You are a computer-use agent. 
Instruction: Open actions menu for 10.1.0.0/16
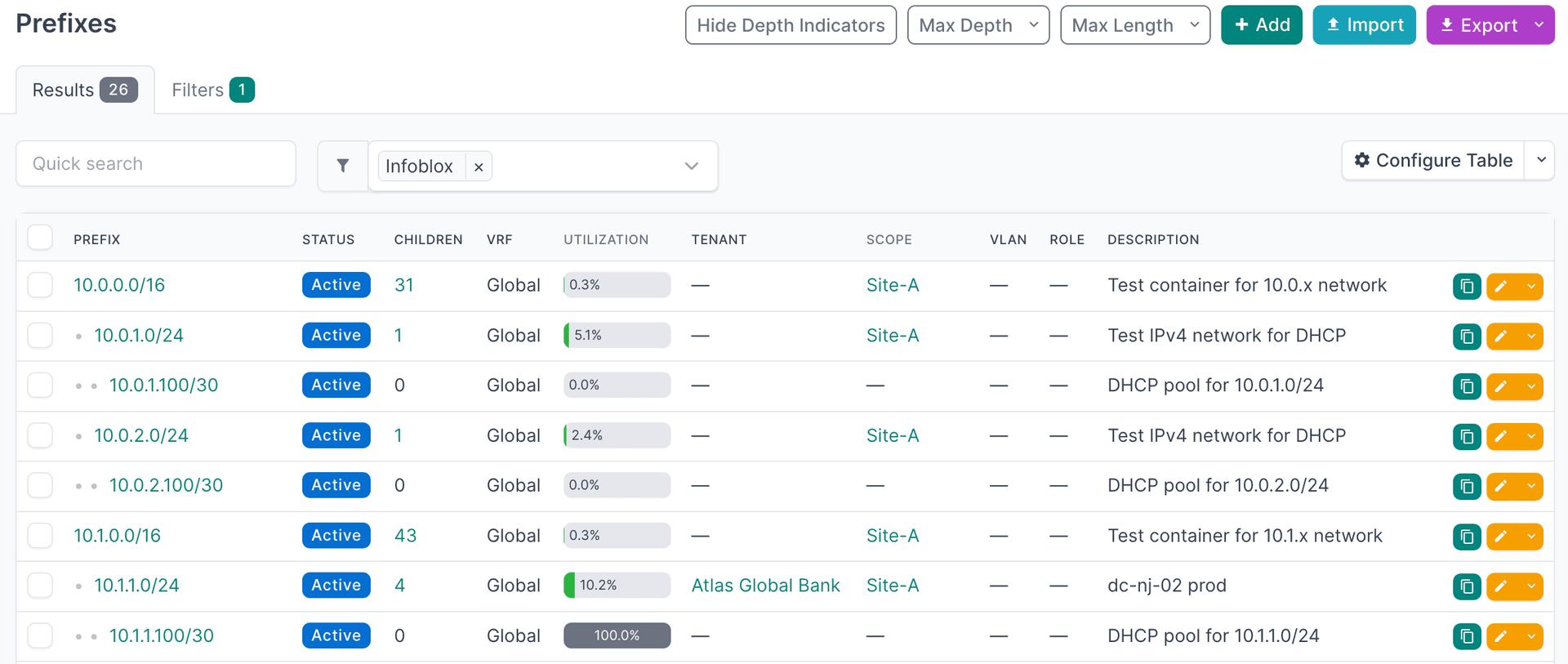[1531, 536]
